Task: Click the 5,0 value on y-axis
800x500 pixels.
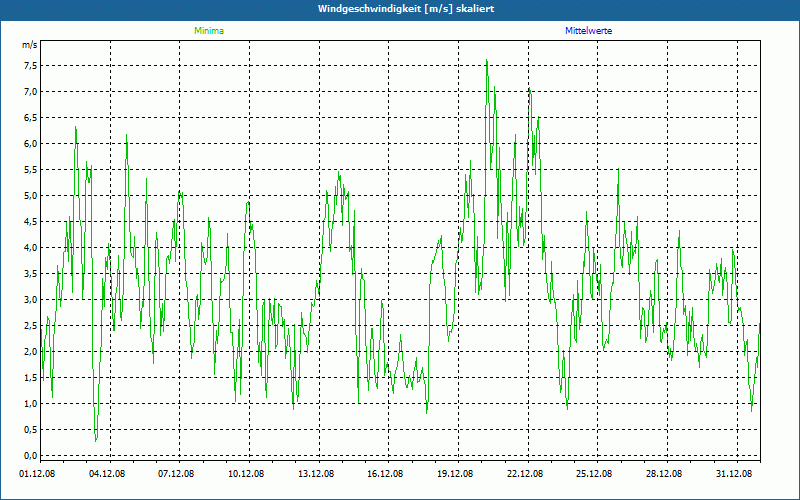Action: (30, 195)
